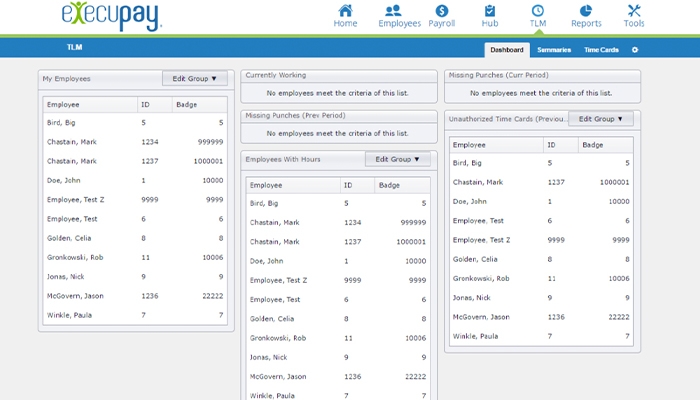
Task: Open the Hub monitor icon
Action: pos(489,15)
